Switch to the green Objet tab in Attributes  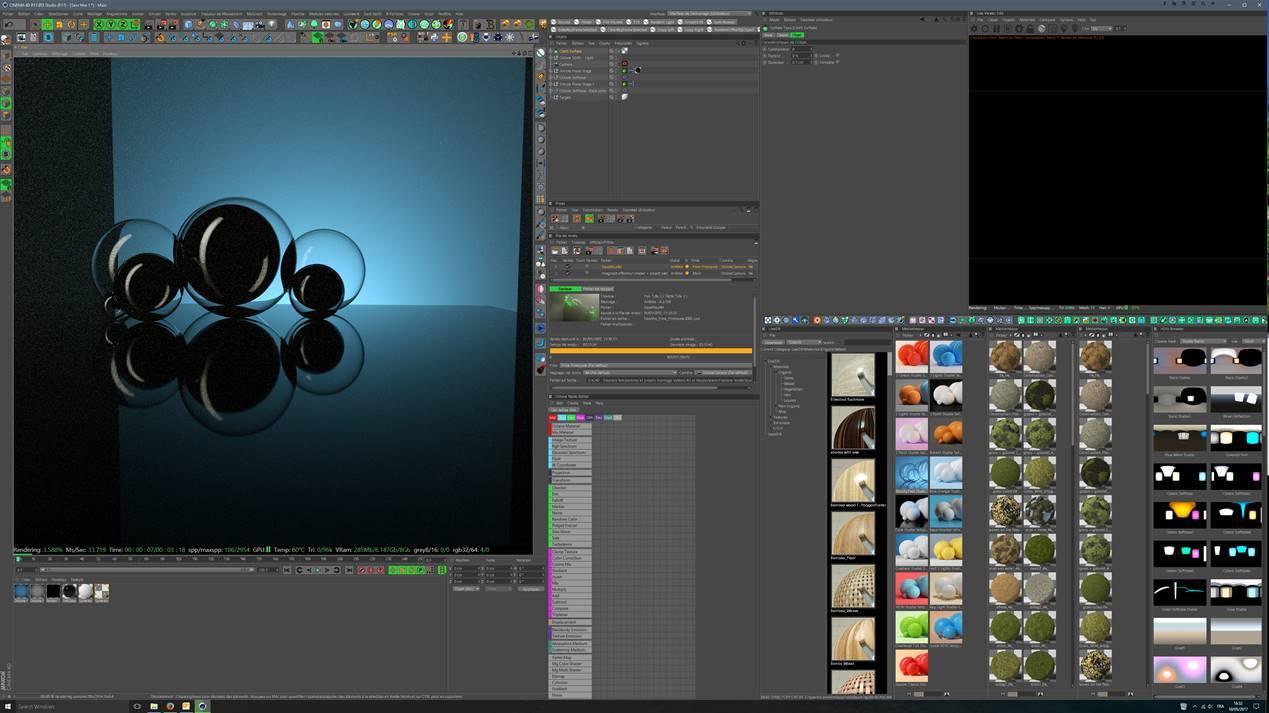[x=797, y=35]
